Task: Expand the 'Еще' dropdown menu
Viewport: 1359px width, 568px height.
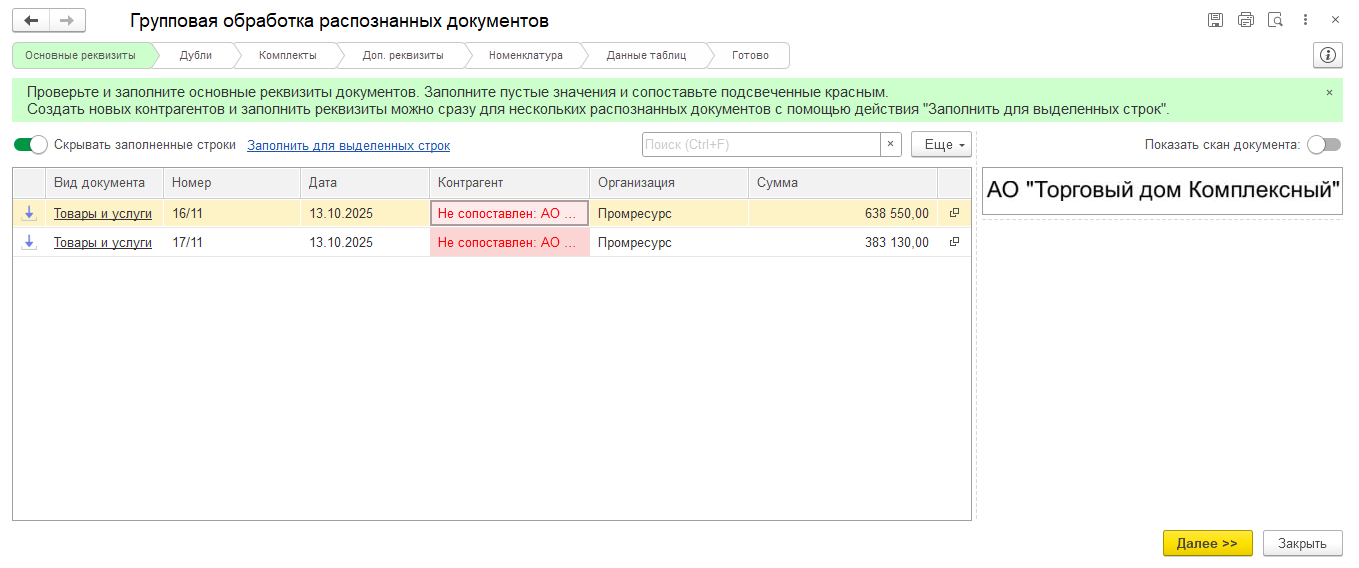Action: pos(941,145)
